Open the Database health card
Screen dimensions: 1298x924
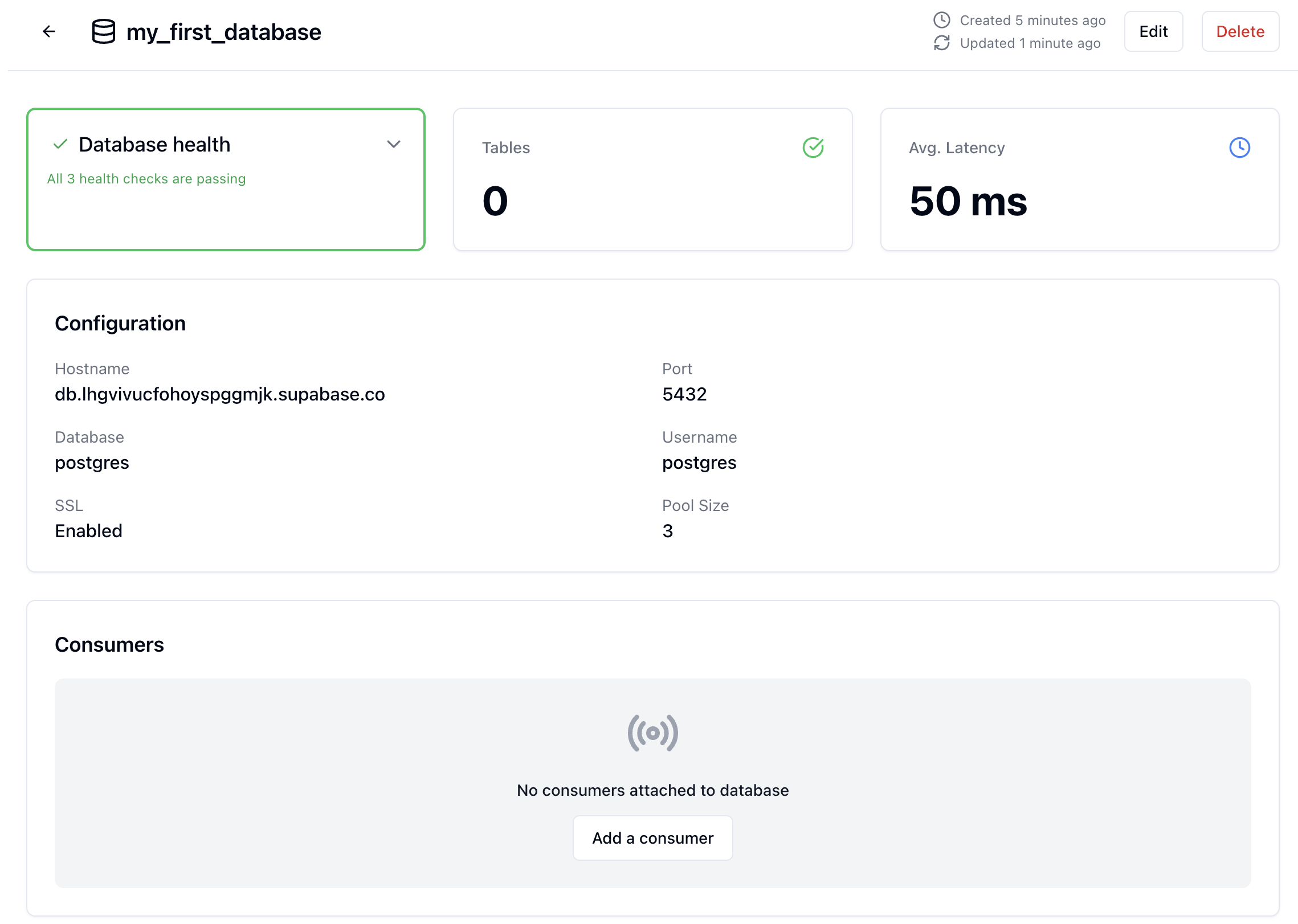point(226,179)
